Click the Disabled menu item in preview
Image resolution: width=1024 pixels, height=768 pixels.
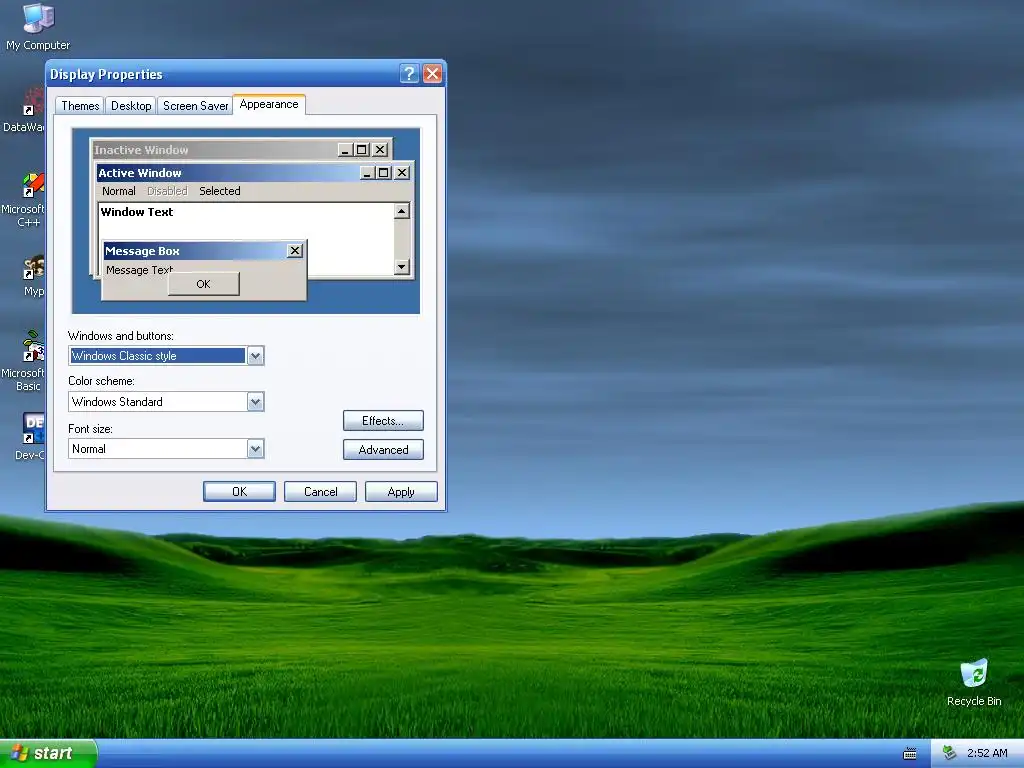pyautogui.click(x=167, y=191)
